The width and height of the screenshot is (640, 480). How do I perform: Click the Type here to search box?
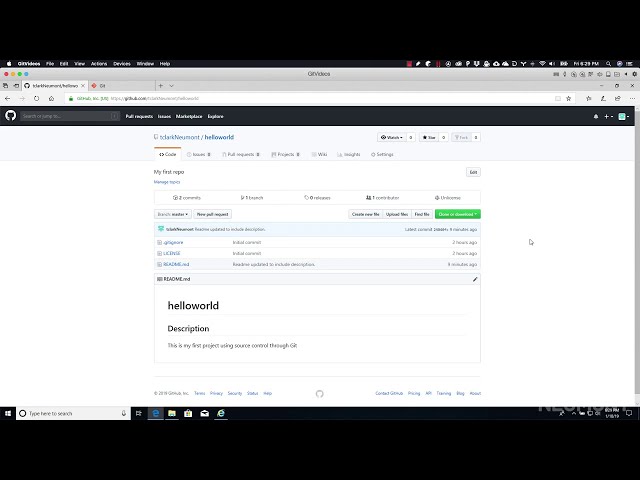(x=73, y=413)
